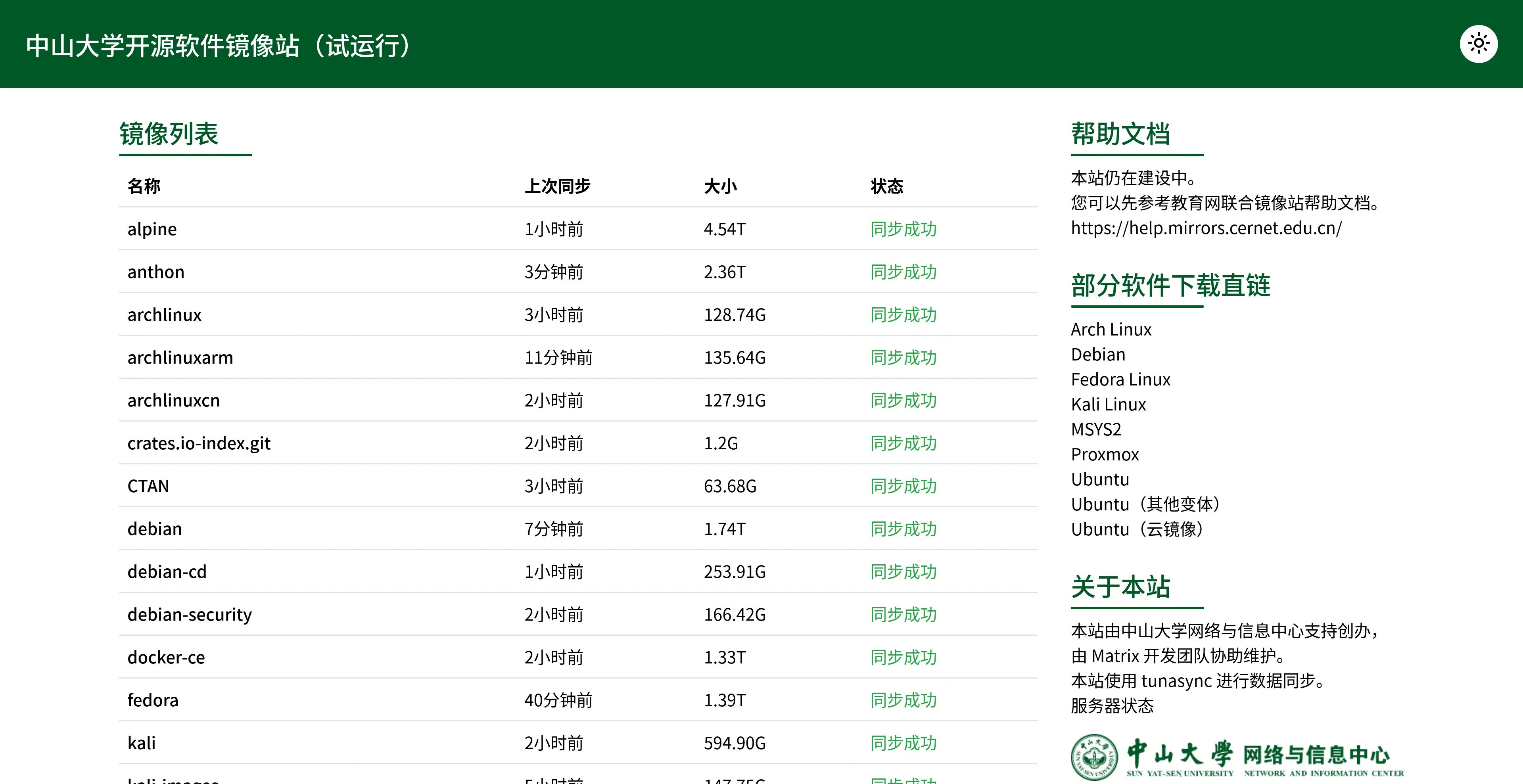Screen dimensions: 1523x784
Task: Open the Fedora Linux download link
Action: (x=1120, y=379)
